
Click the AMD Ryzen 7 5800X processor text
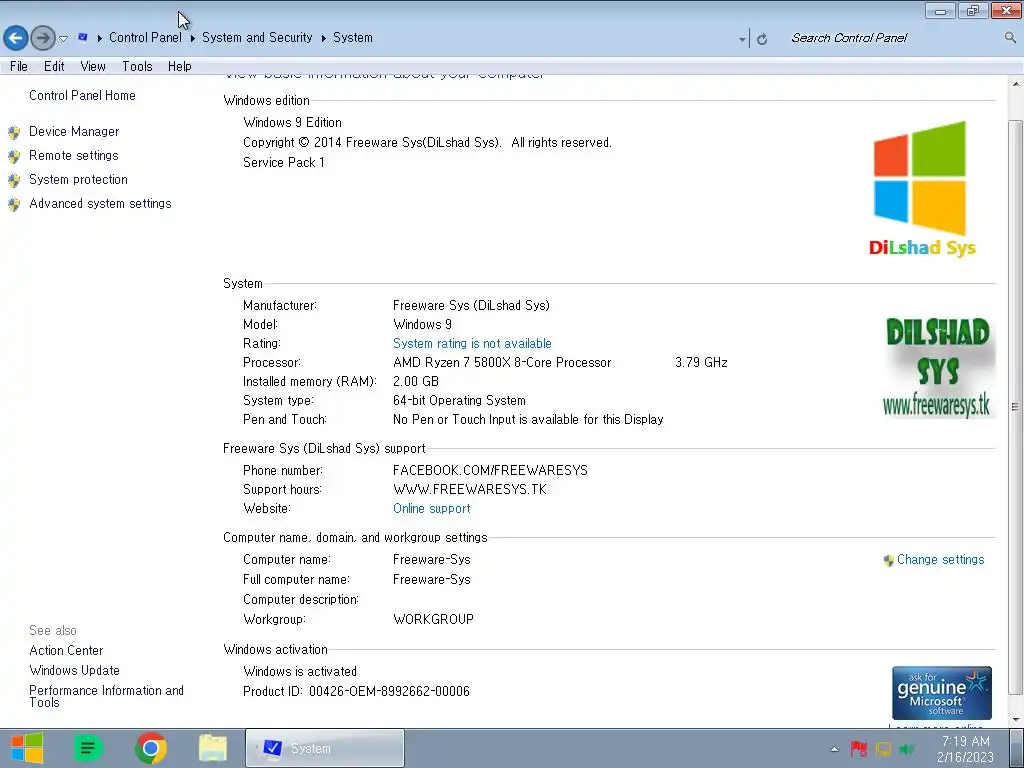pos(502,362)
